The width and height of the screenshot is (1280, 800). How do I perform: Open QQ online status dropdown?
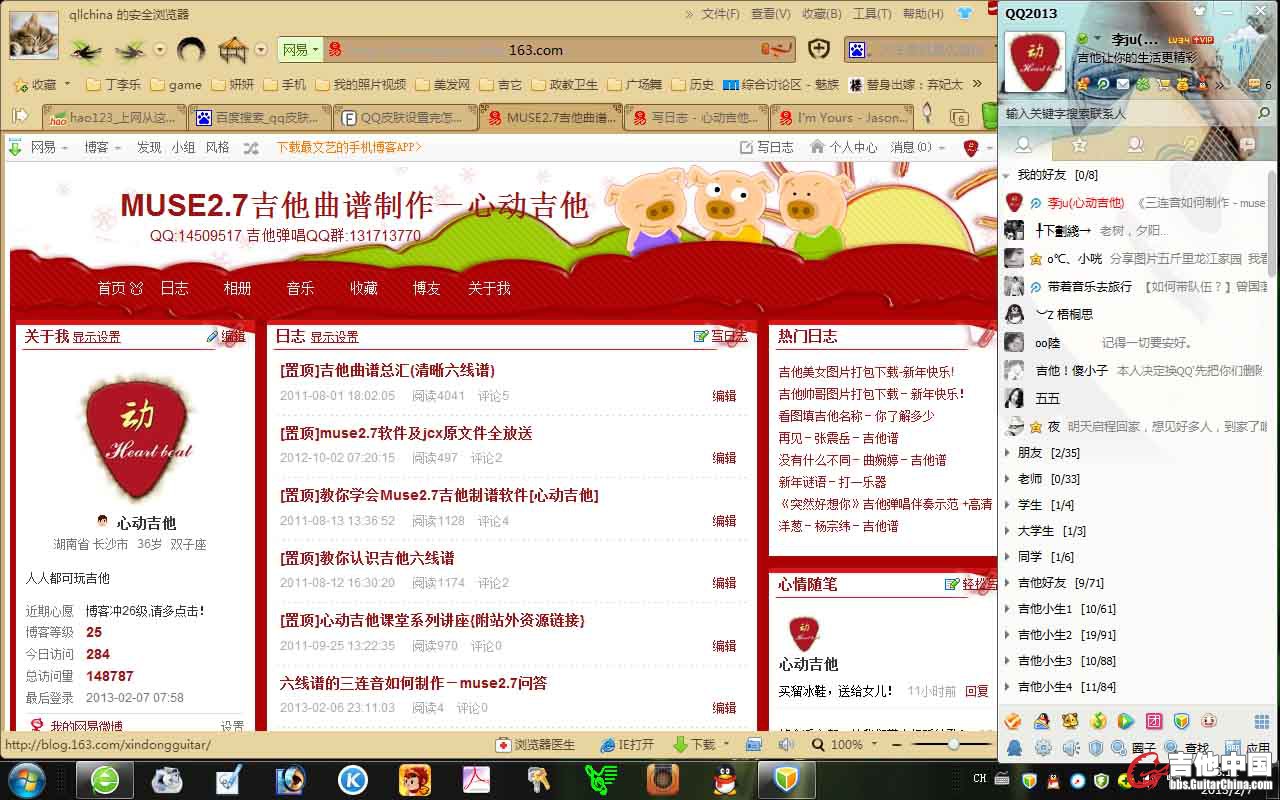(x=1097, y=39)
